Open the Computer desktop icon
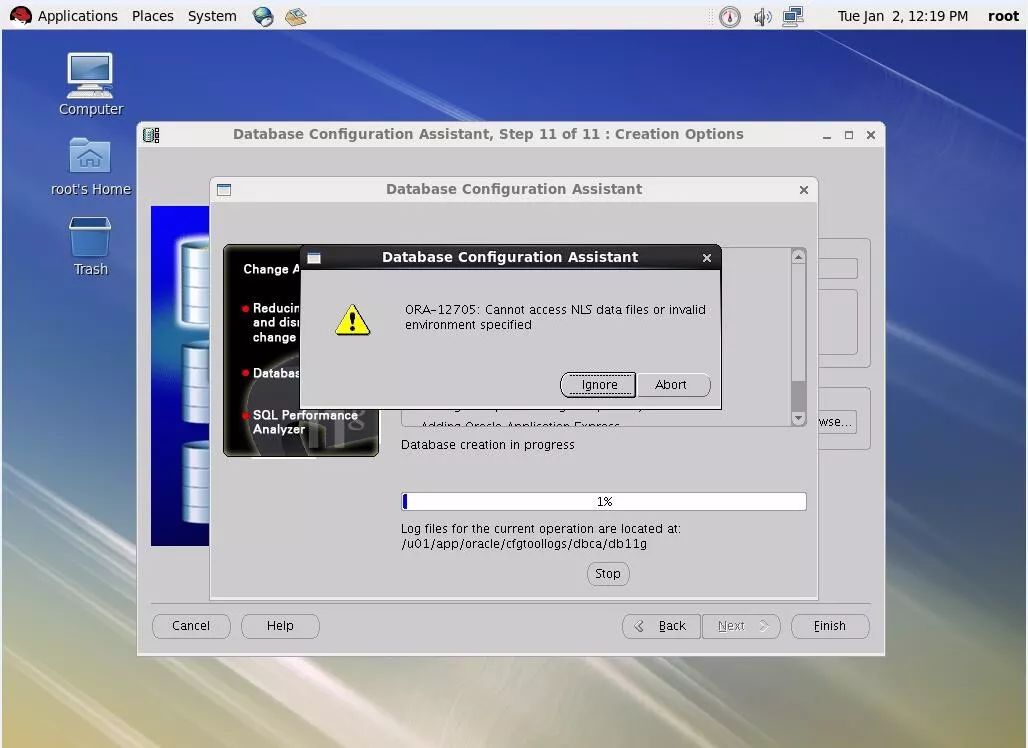Image resolution: width=1028 pixels, height=748 pixels. pos(90,85)
